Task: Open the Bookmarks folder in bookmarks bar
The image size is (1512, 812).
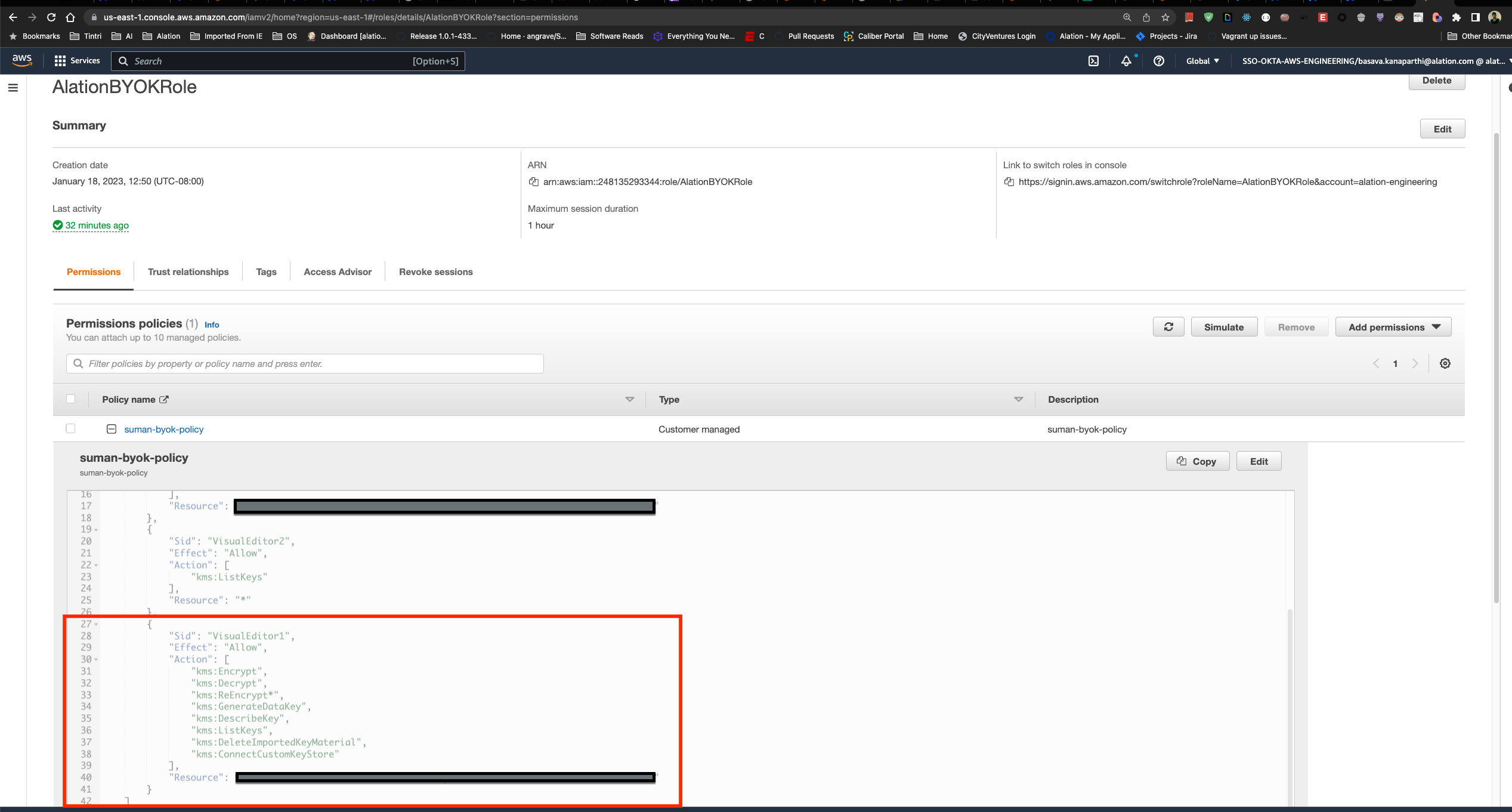Action: tap(35, 36)
